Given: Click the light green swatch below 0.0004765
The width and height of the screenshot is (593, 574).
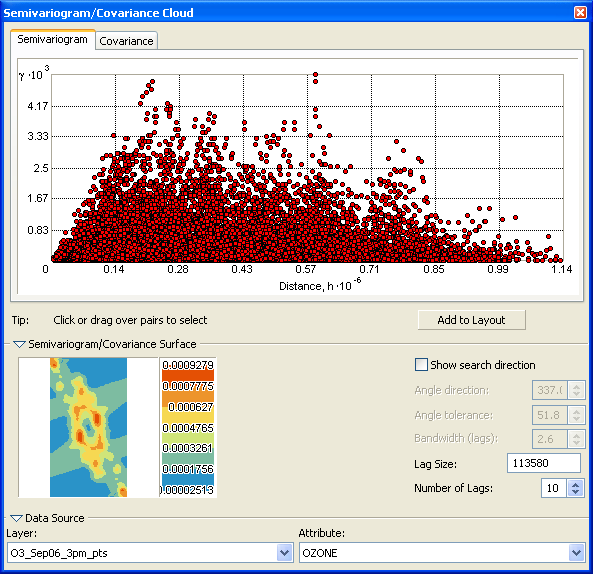Looking at the screenshot, I should pyautogui.click(x=188, y=438).
